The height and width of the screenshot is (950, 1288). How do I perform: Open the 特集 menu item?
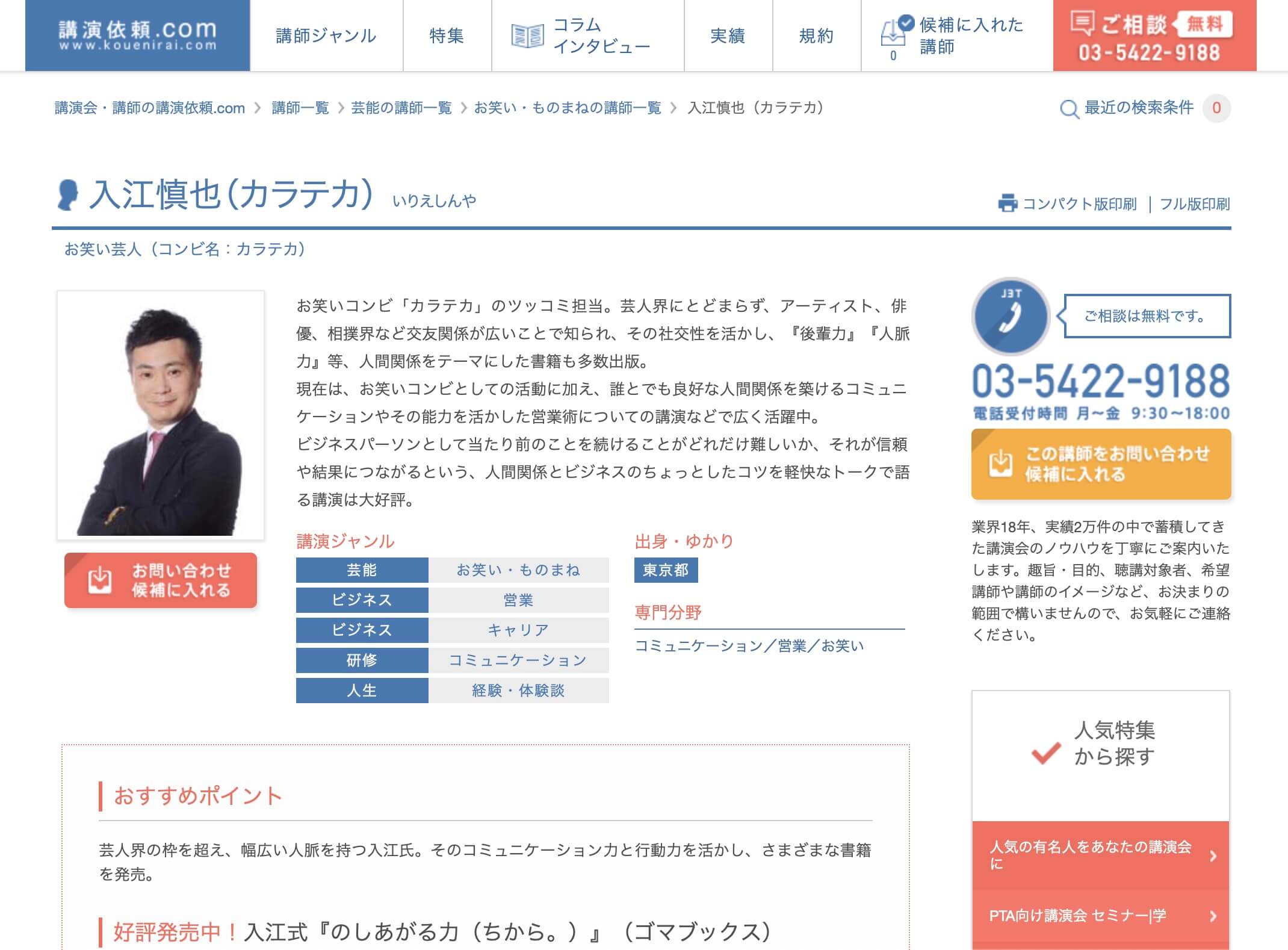pyautogui.click(x=447, y=36)
